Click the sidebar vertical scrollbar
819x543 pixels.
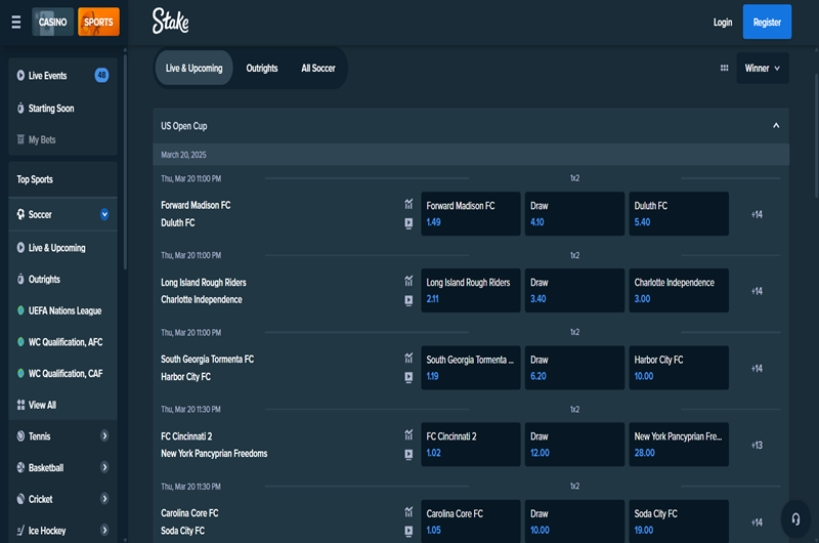click(125, 162)
